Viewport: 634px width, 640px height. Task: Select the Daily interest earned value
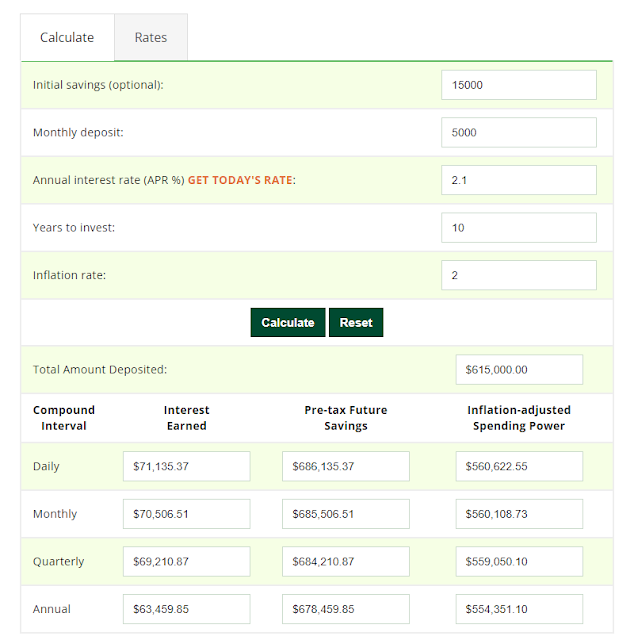(186, 466)
